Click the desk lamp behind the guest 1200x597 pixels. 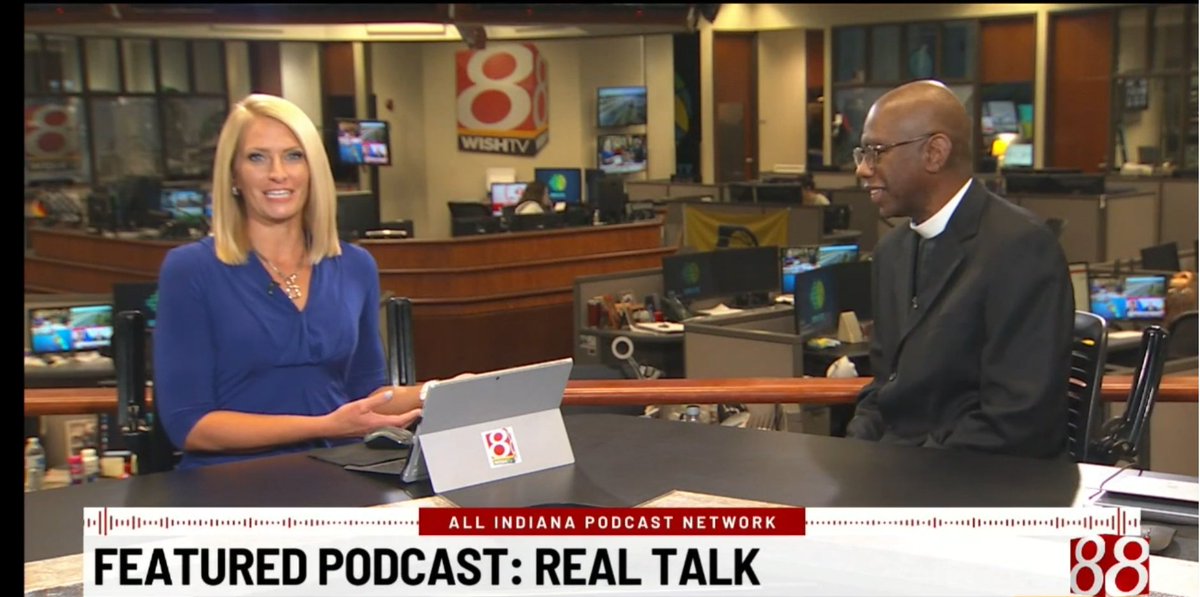pos(999,148)
